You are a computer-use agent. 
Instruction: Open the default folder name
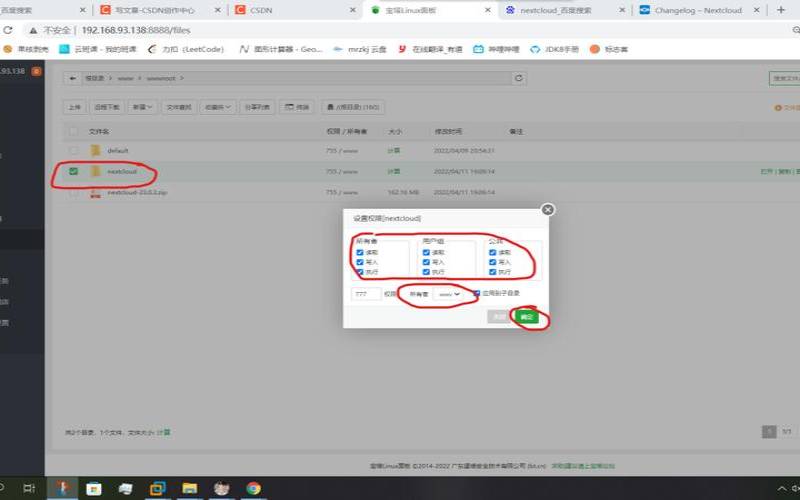(x=118, y=151)
